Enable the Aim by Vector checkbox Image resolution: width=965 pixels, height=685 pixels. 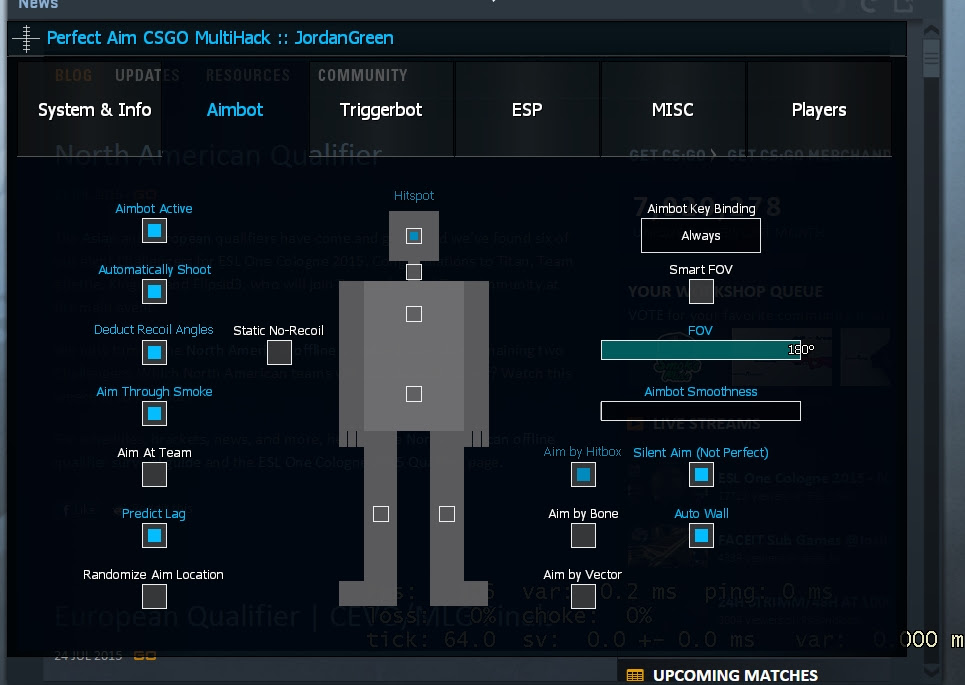[583, 596]
